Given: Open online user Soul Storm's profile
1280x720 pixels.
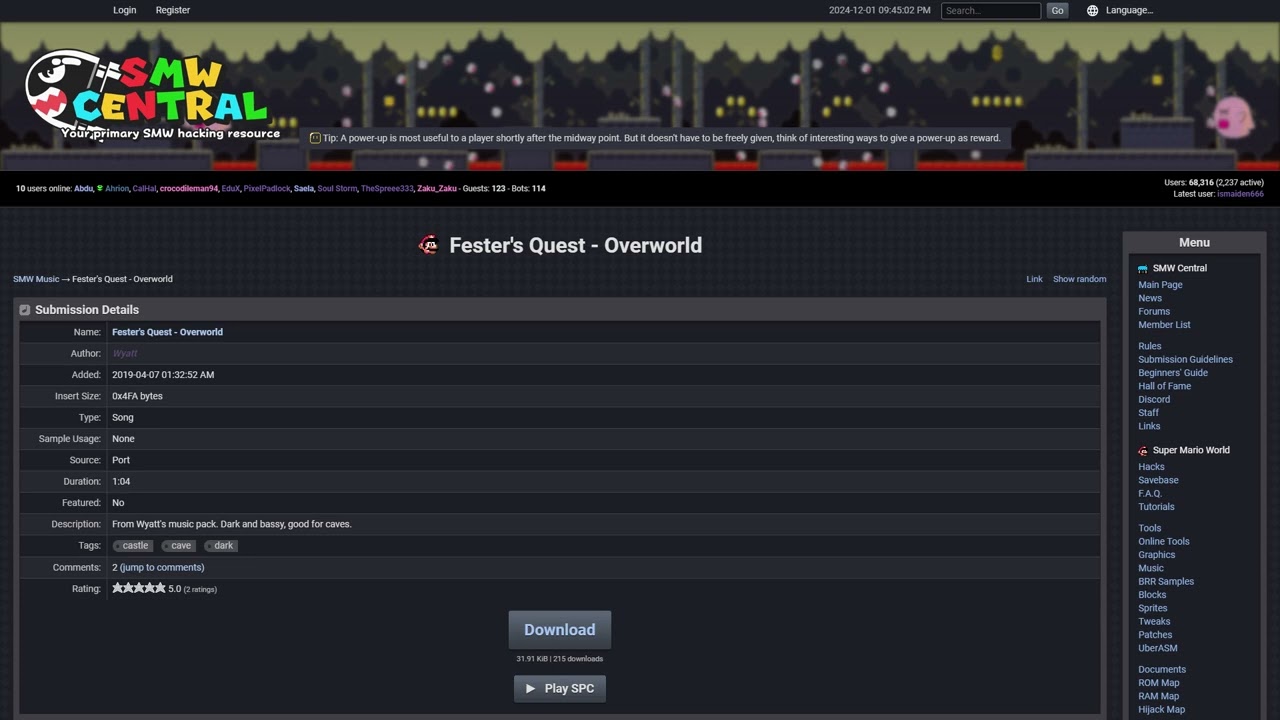Looking at the screenshot, I should click(337, 188).
